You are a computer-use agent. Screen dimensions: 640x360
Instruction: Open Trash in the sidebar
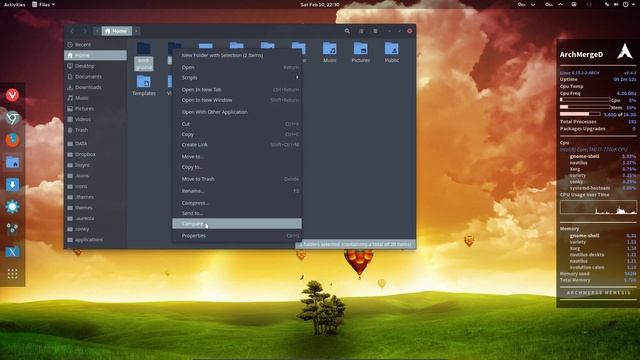coord(96,130)
